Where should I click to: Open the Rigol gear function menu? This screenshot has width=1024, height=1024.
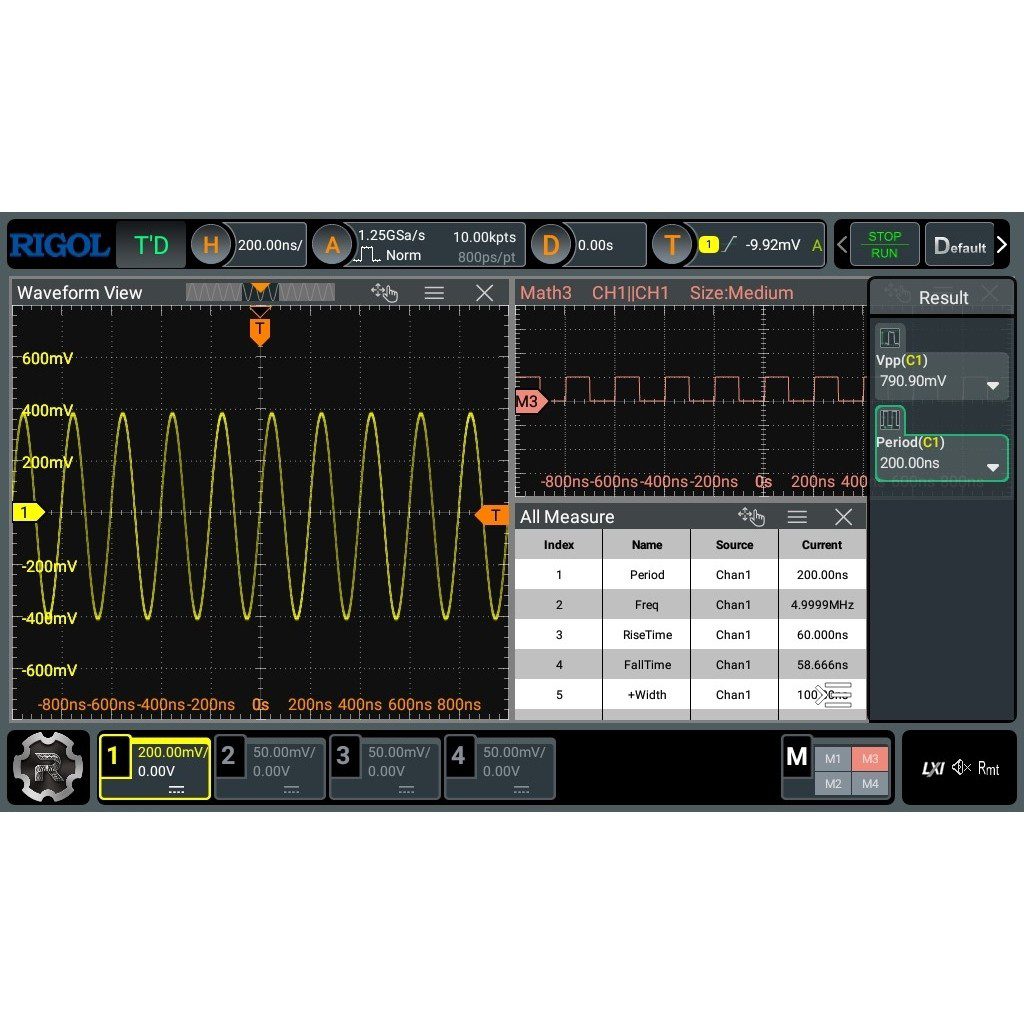(x=48, y=767)
